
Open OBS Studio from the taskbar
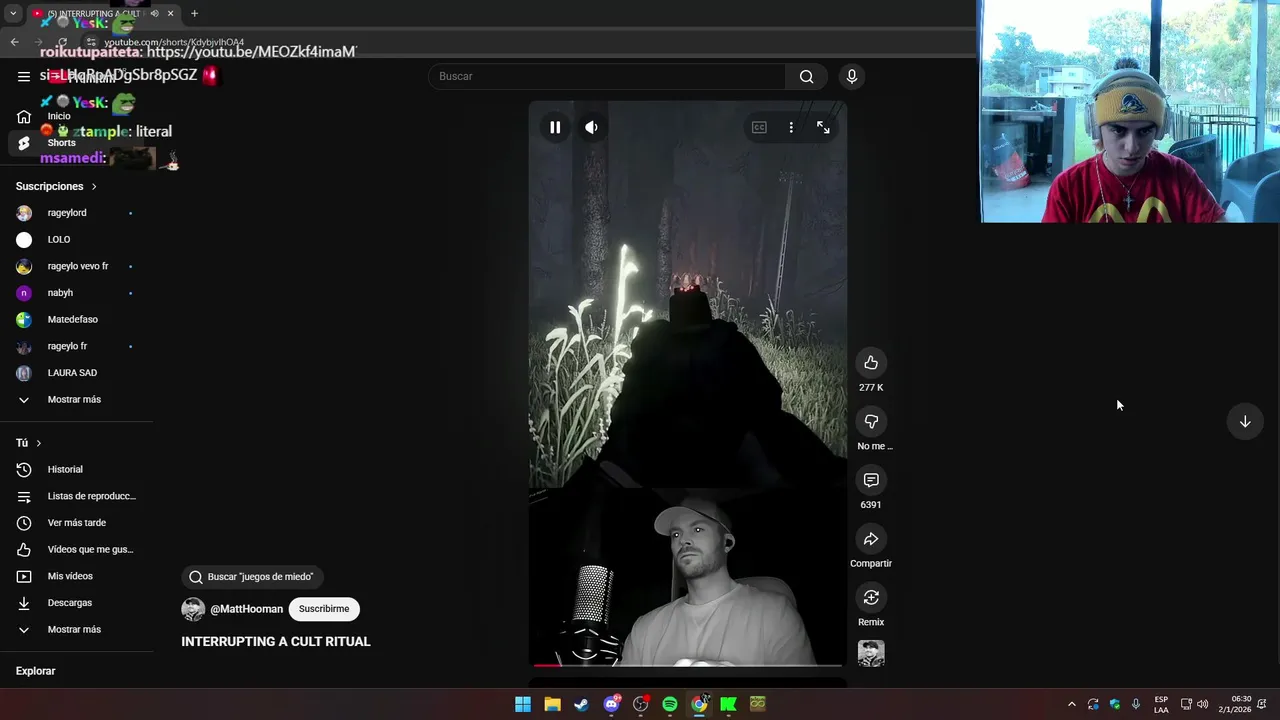tap(640, 704)
